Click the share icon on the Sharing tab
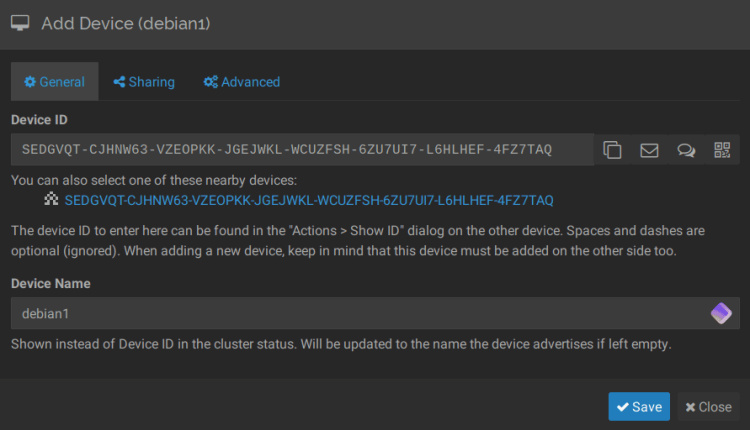The image size is (750, 430). 119,82
